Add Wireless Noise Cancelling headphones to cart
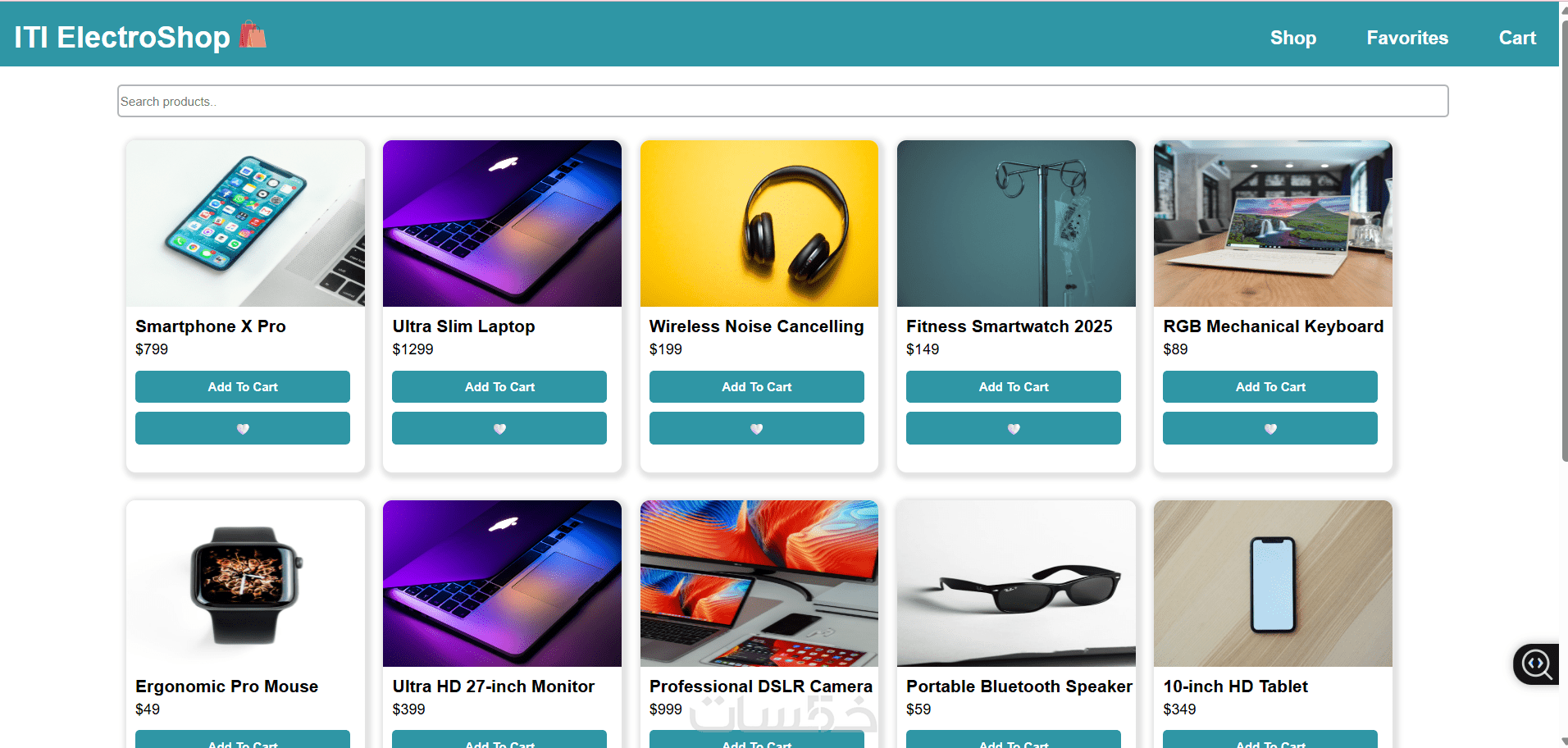Image resolution: width=1568 pixels, height=748 pixels. pyautogui.click(x=757, y=386)
